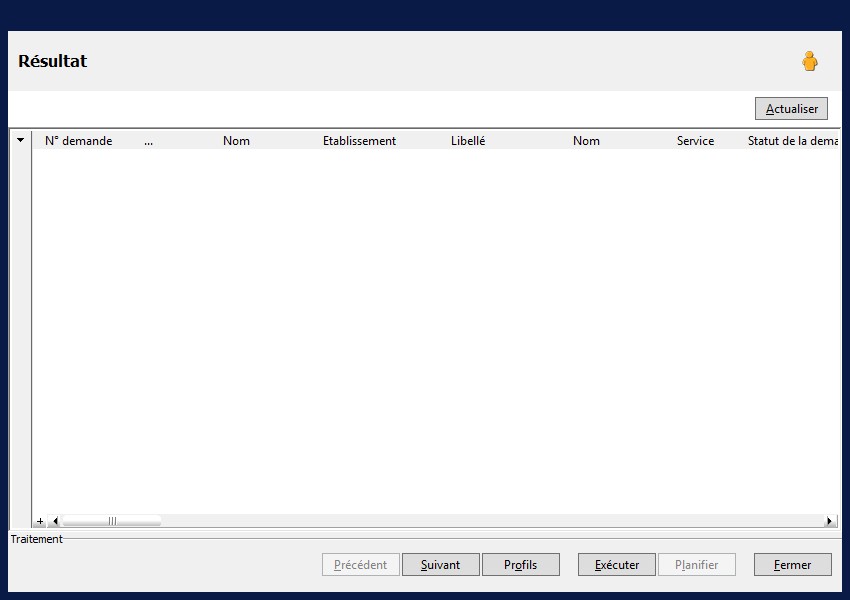Click the Suivant button
850x600 pixels.
(441, 565)
